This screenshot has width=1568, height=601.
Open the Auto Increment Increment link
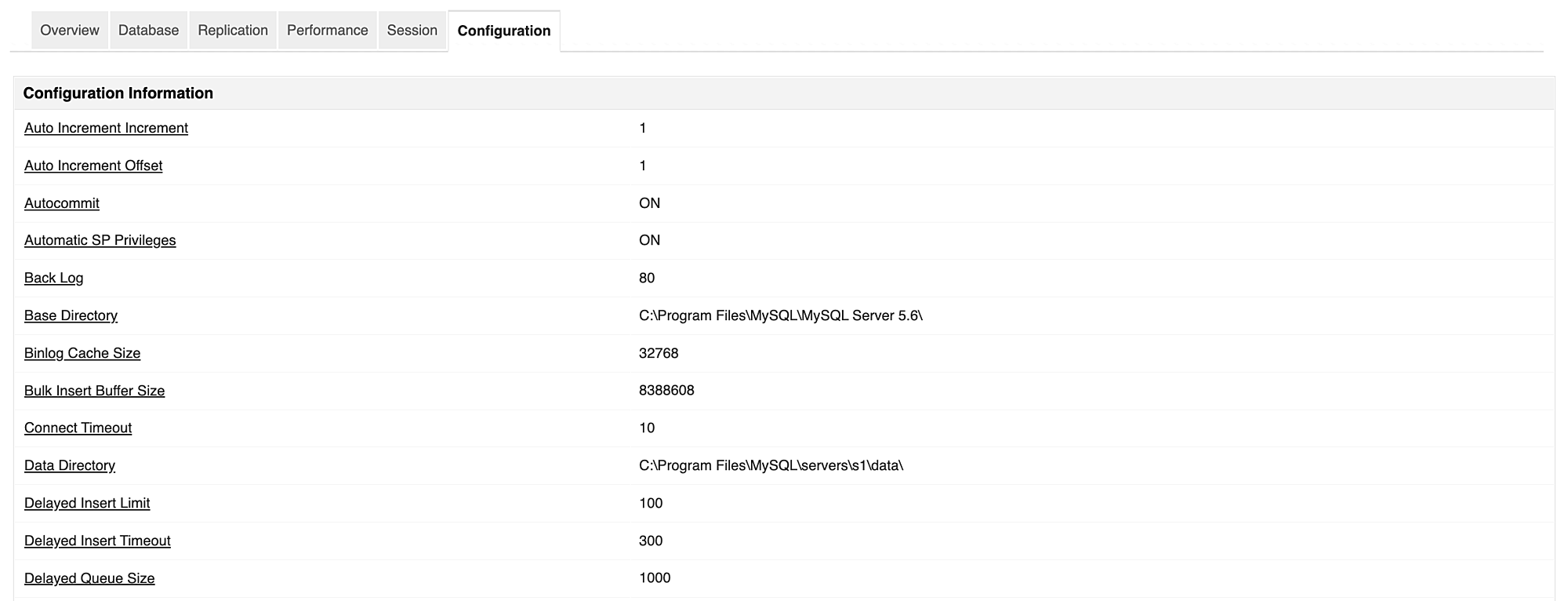coord(106,128)
